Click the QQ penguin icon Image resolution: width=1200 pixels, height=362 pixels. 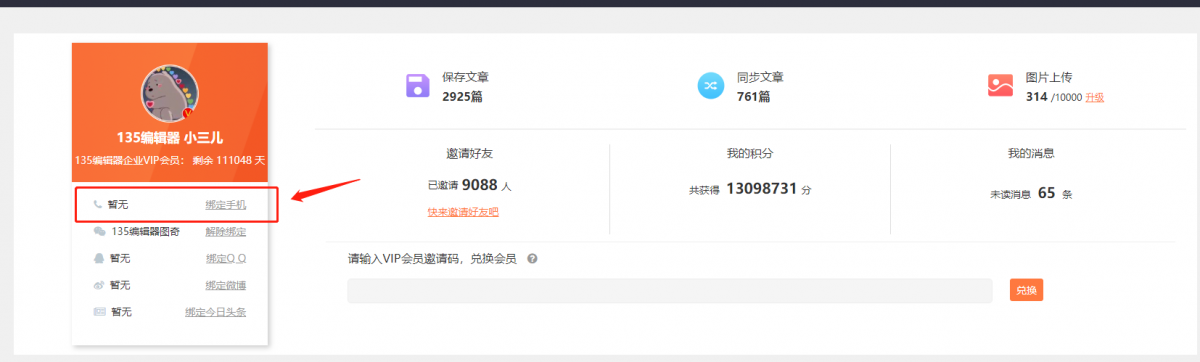(99, 258)
